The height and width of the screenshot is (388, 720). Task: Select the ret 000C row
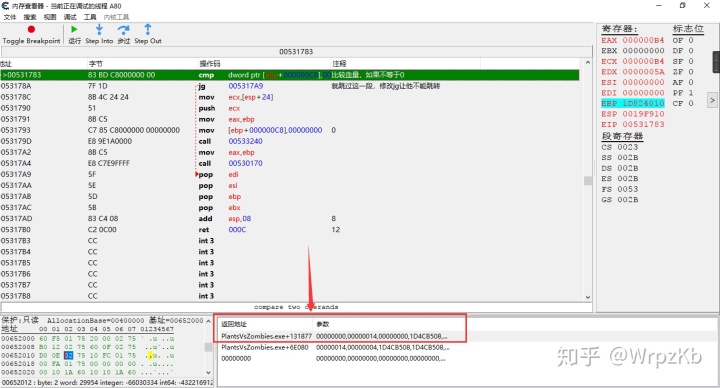tap(290, 230)
